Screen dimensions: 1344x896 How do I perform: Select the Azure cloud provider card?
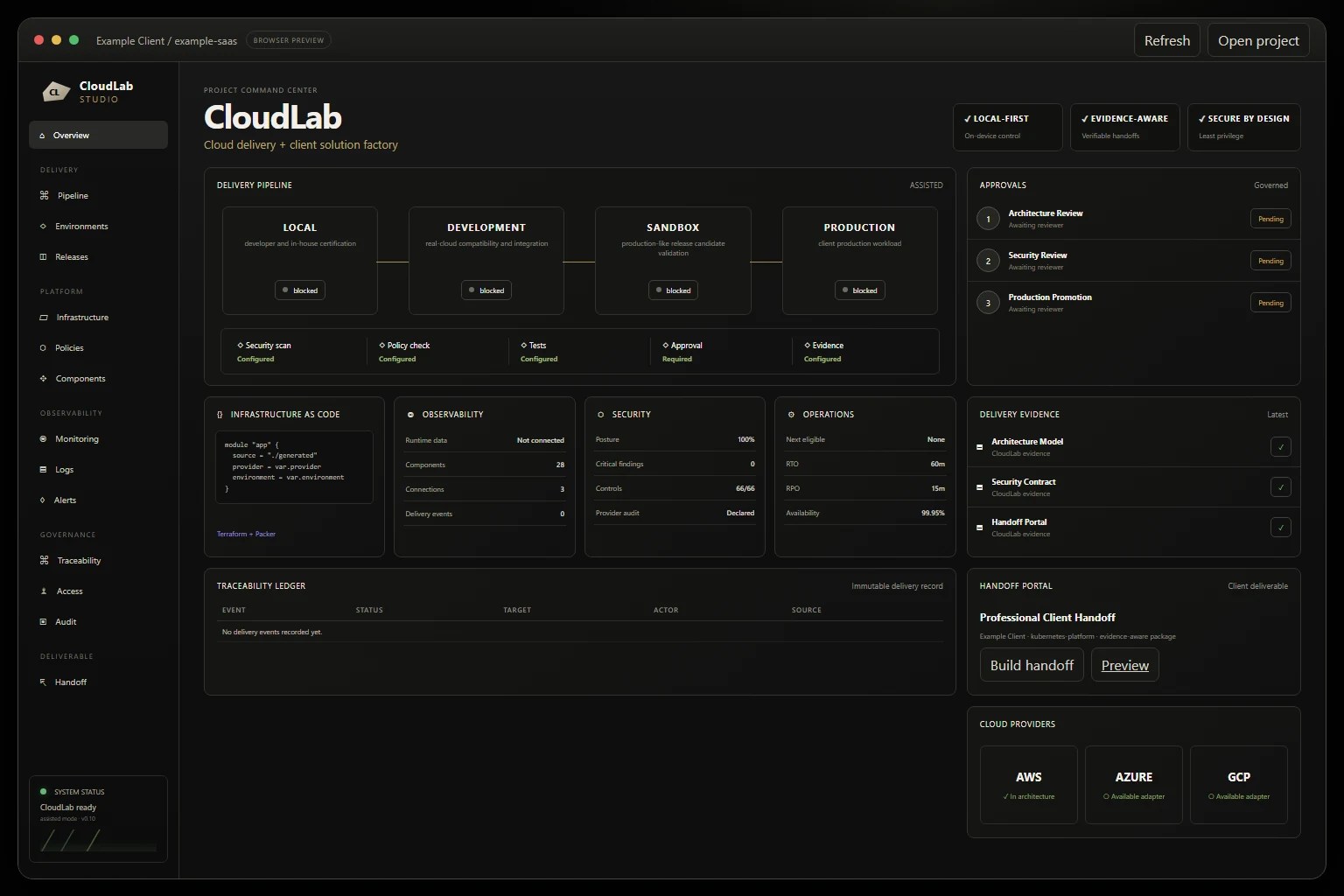point(1134,785)
